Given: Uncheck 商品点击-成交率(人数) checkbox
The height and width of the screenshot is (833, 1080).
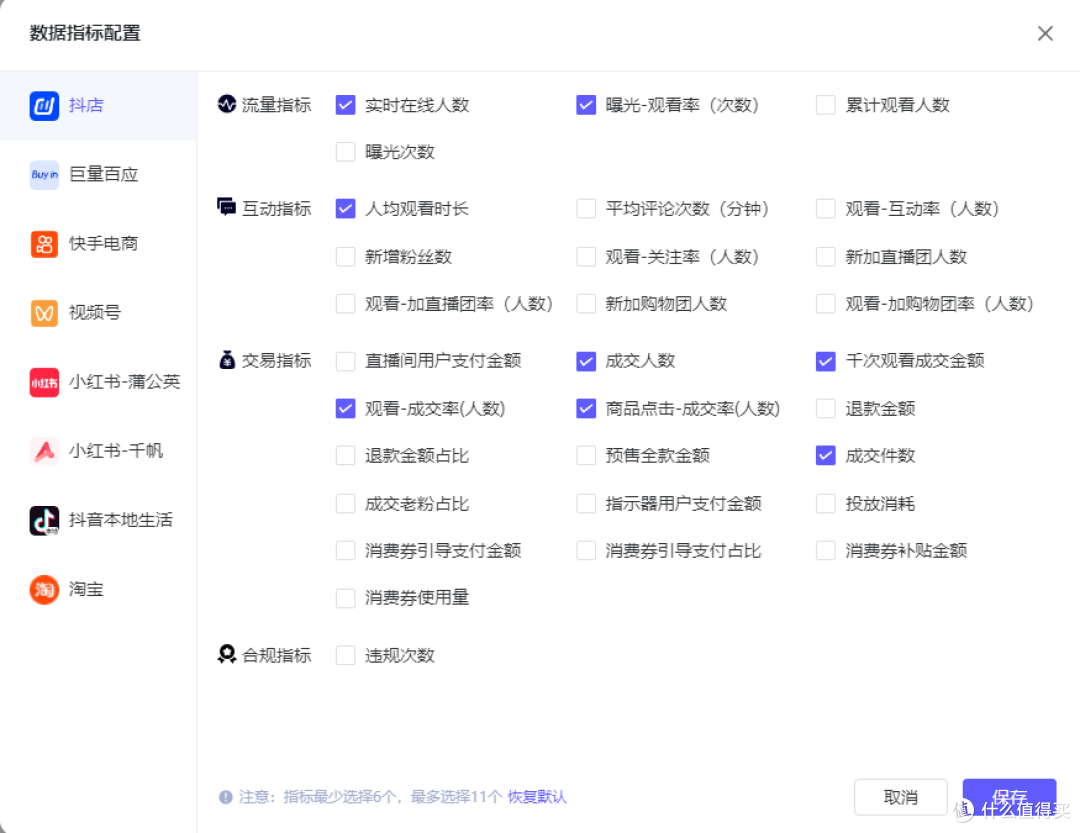Looking at the screenshot, I should point(586,408).
